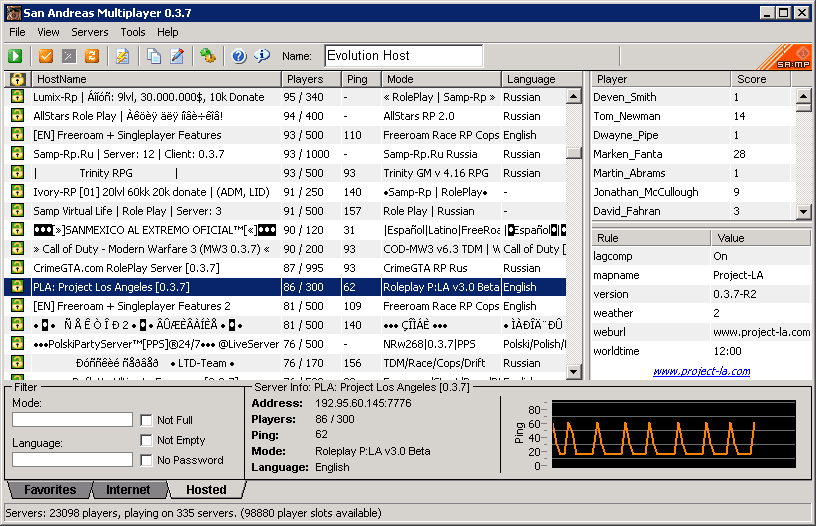This screenshot has height=526, width=816.
Task: Click the blue question mark Help icon
Action: [239, 56]
